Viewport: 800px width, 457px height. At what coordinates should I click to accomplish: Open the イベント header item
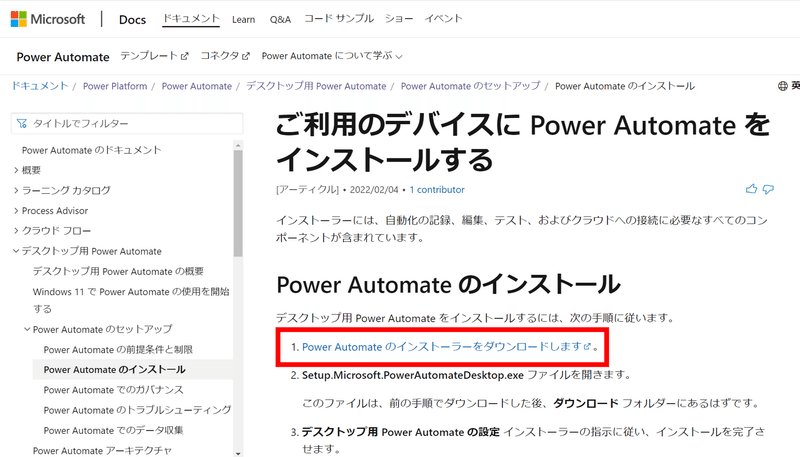pos(443,18)
